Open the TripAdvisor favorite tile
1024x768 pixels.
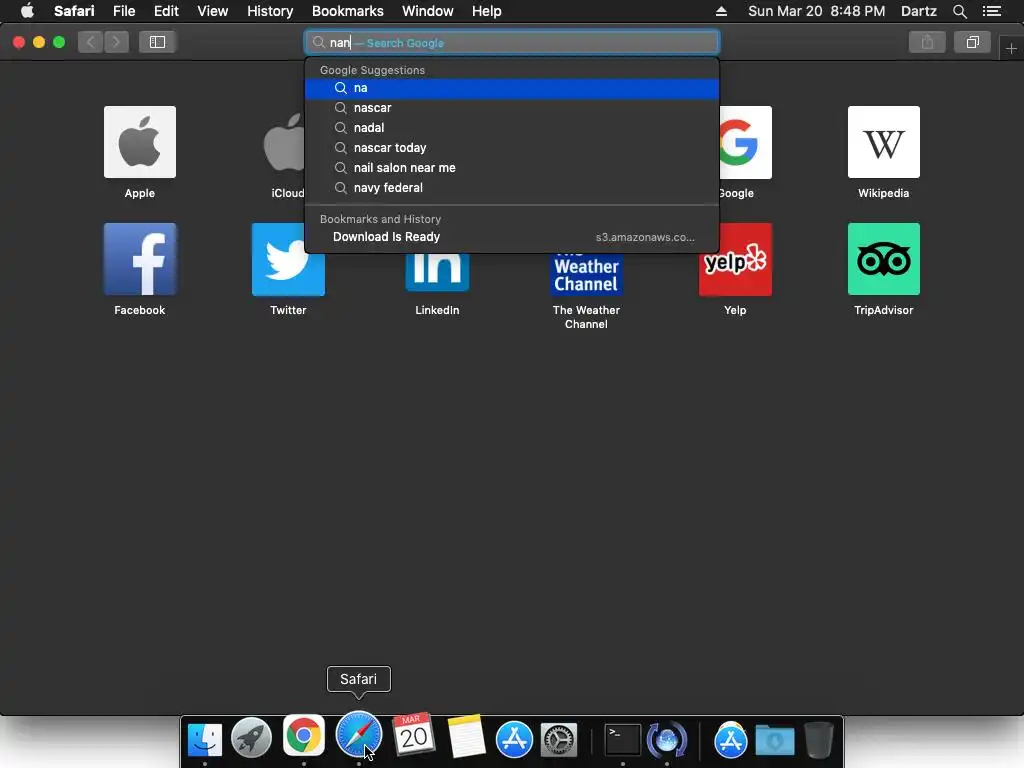pyautogui.click(x=884, y=259)
